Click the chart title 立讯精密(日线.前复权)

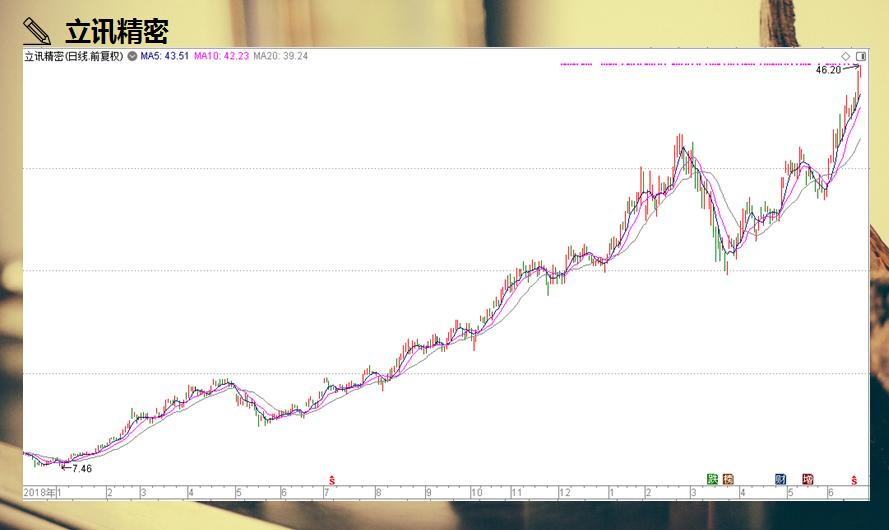coord(74,56)
